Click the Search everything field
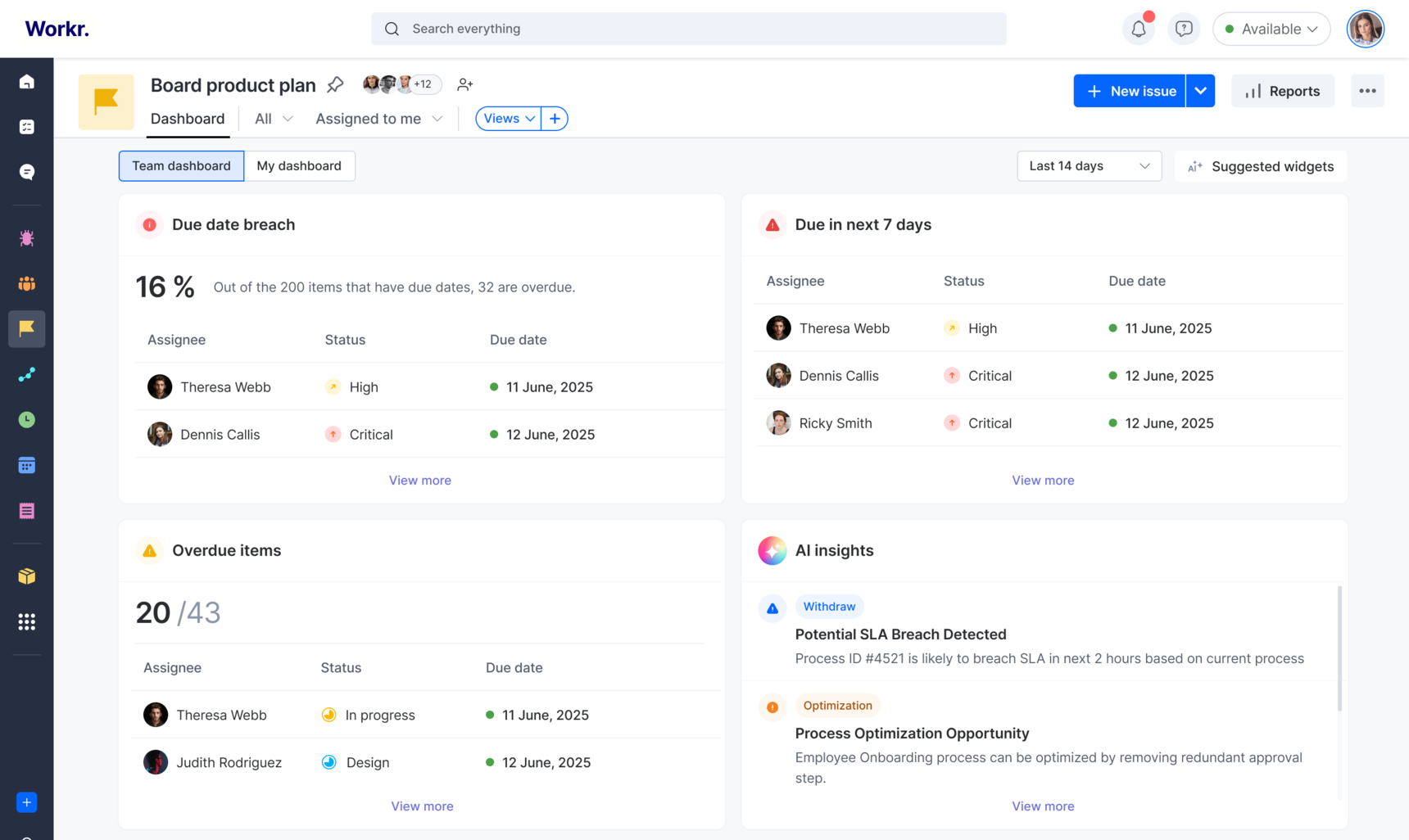The height and width of the screenshot is (840, 1409). (688, 29)
